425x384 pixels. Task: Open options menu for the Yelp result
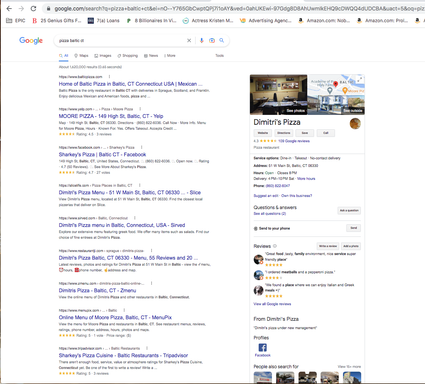tap(140, 109)
